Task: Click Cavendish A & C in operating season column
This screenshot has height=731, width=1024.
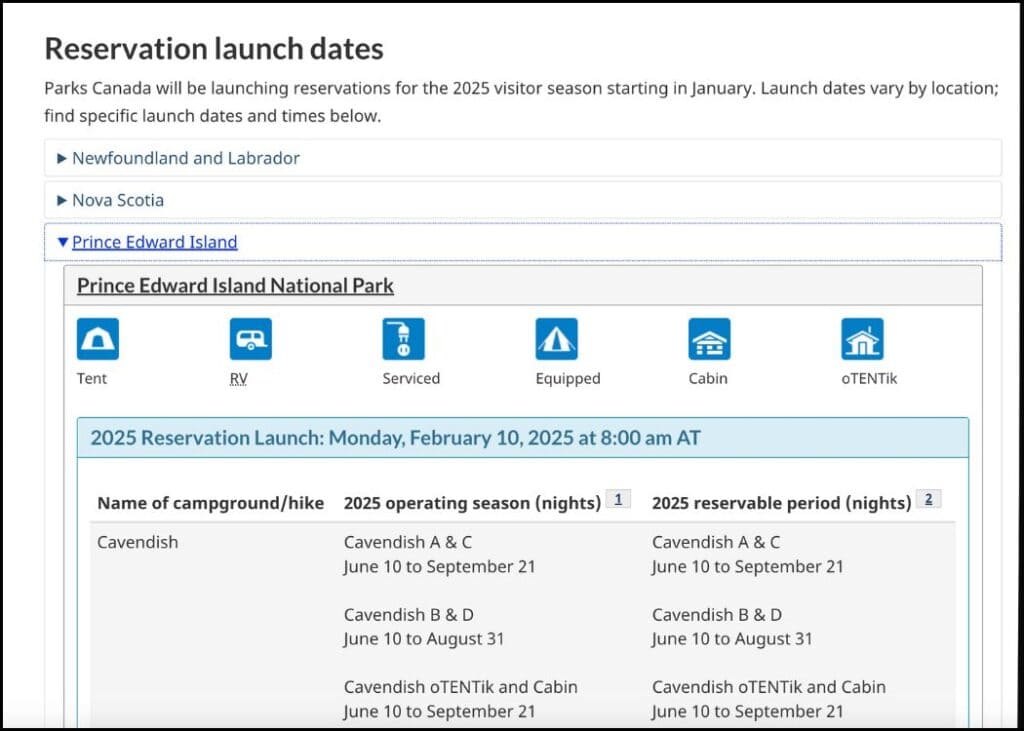Action: 408,542
